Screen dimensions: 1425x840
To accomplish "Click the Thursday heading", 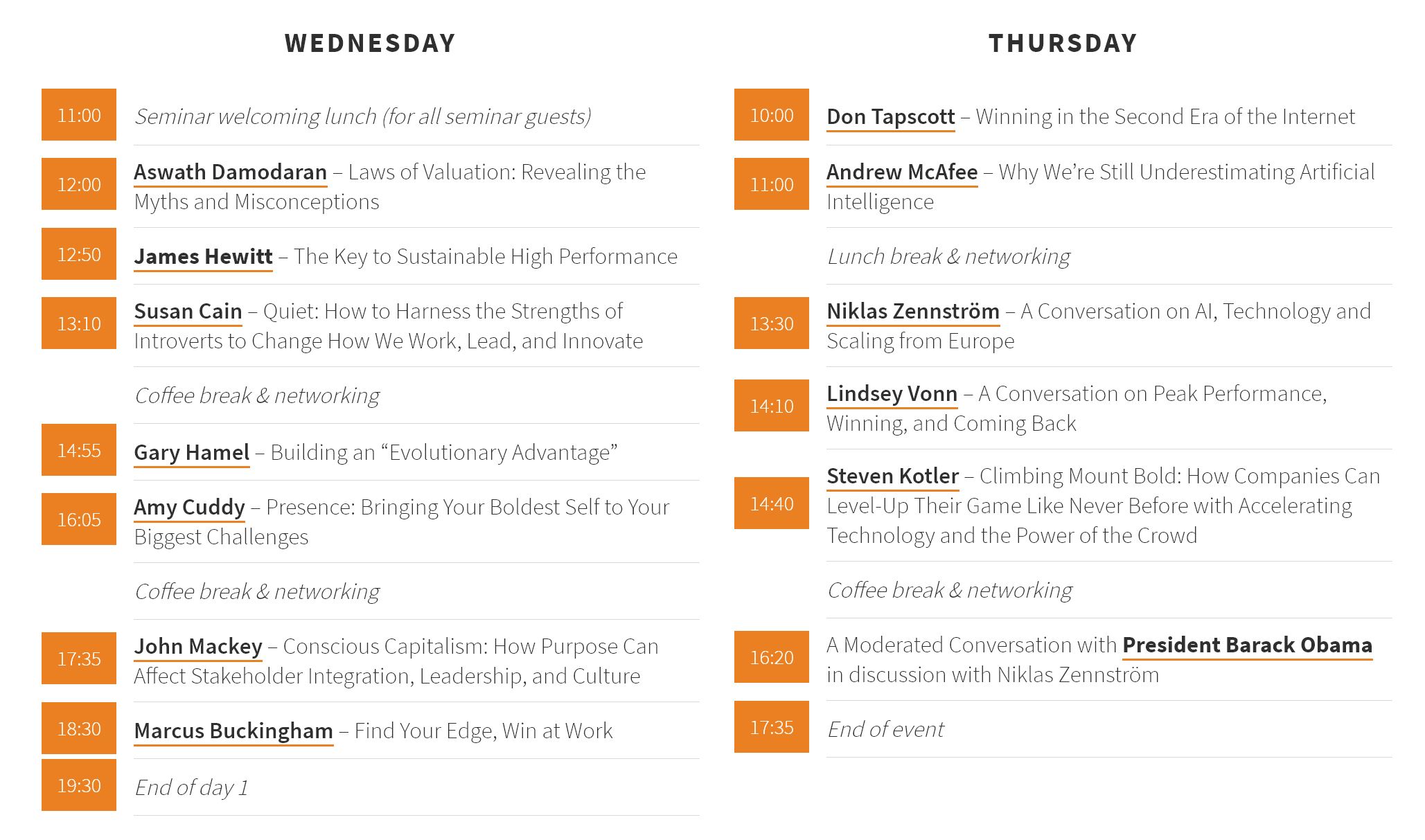I will (x=1063, y=43).
